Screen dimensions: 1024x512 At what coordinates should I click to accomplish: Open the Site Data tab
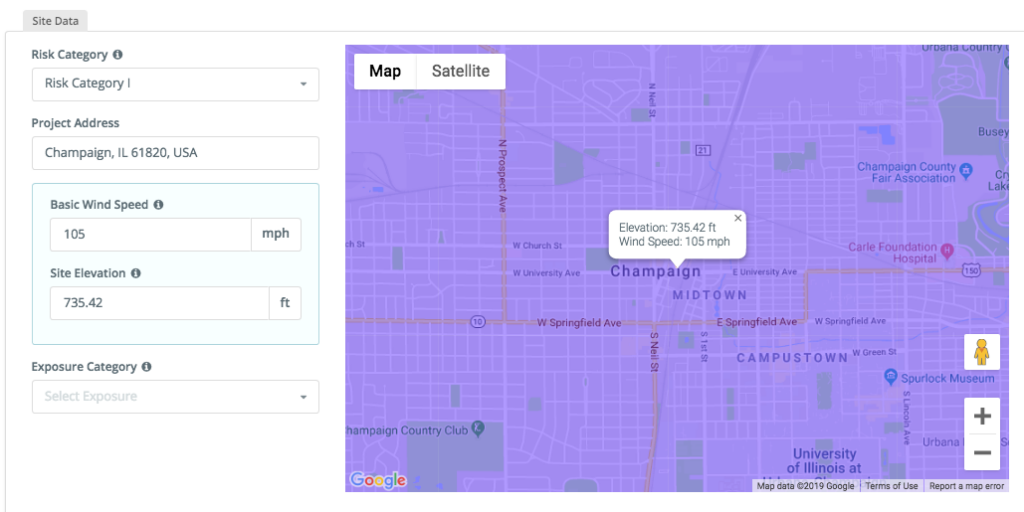point(54,20)
